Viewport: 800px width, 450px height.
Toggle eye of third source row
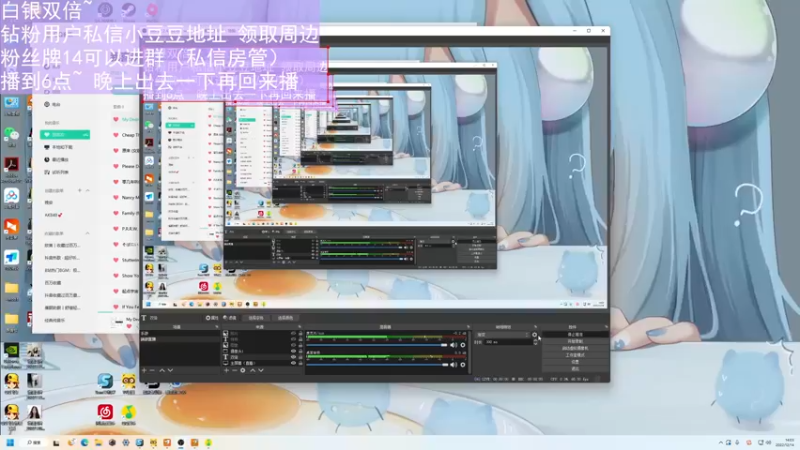293,345
